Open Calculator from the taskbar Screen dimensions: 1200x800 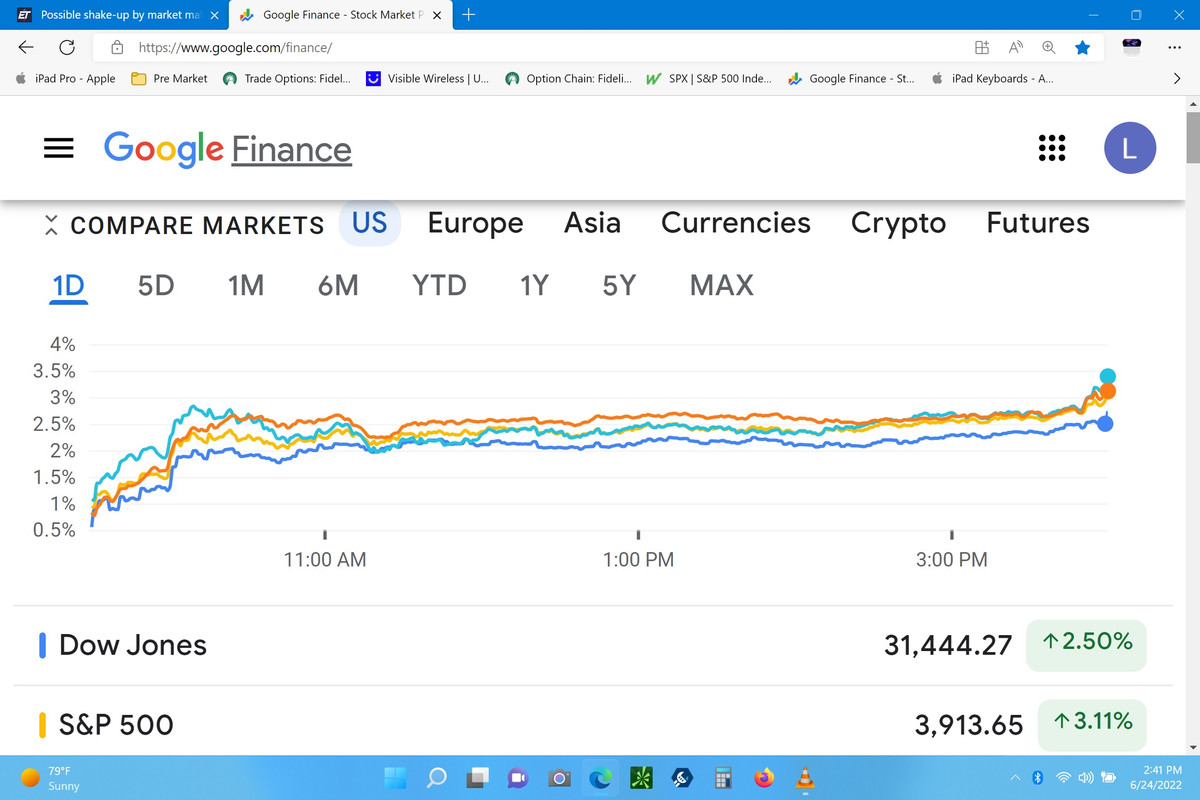coord(723,777)
